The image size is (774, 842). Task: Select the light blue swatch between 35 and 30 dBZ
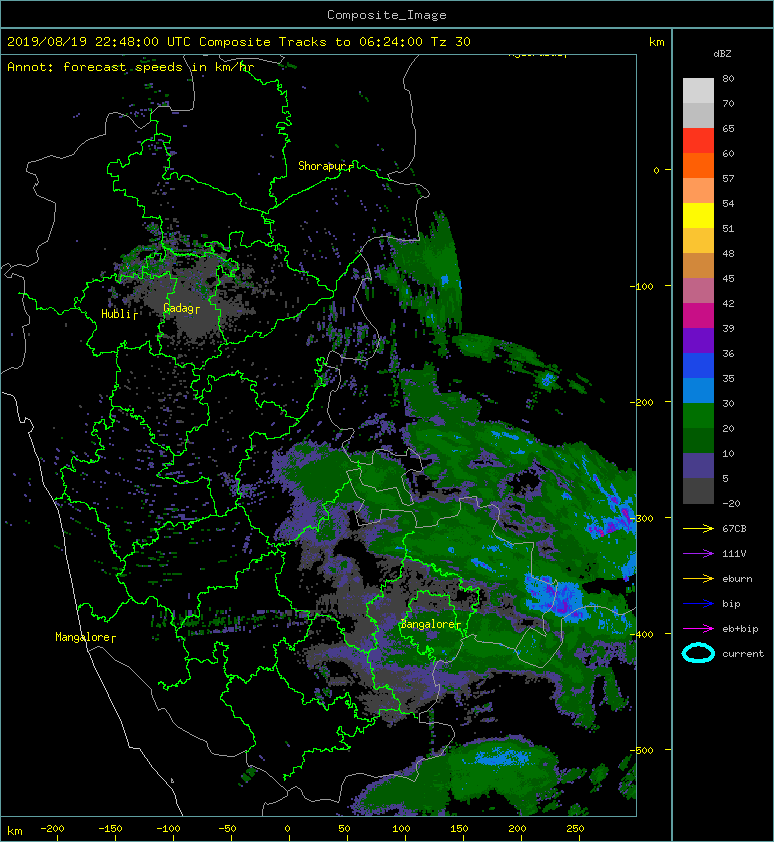[698, 390]
